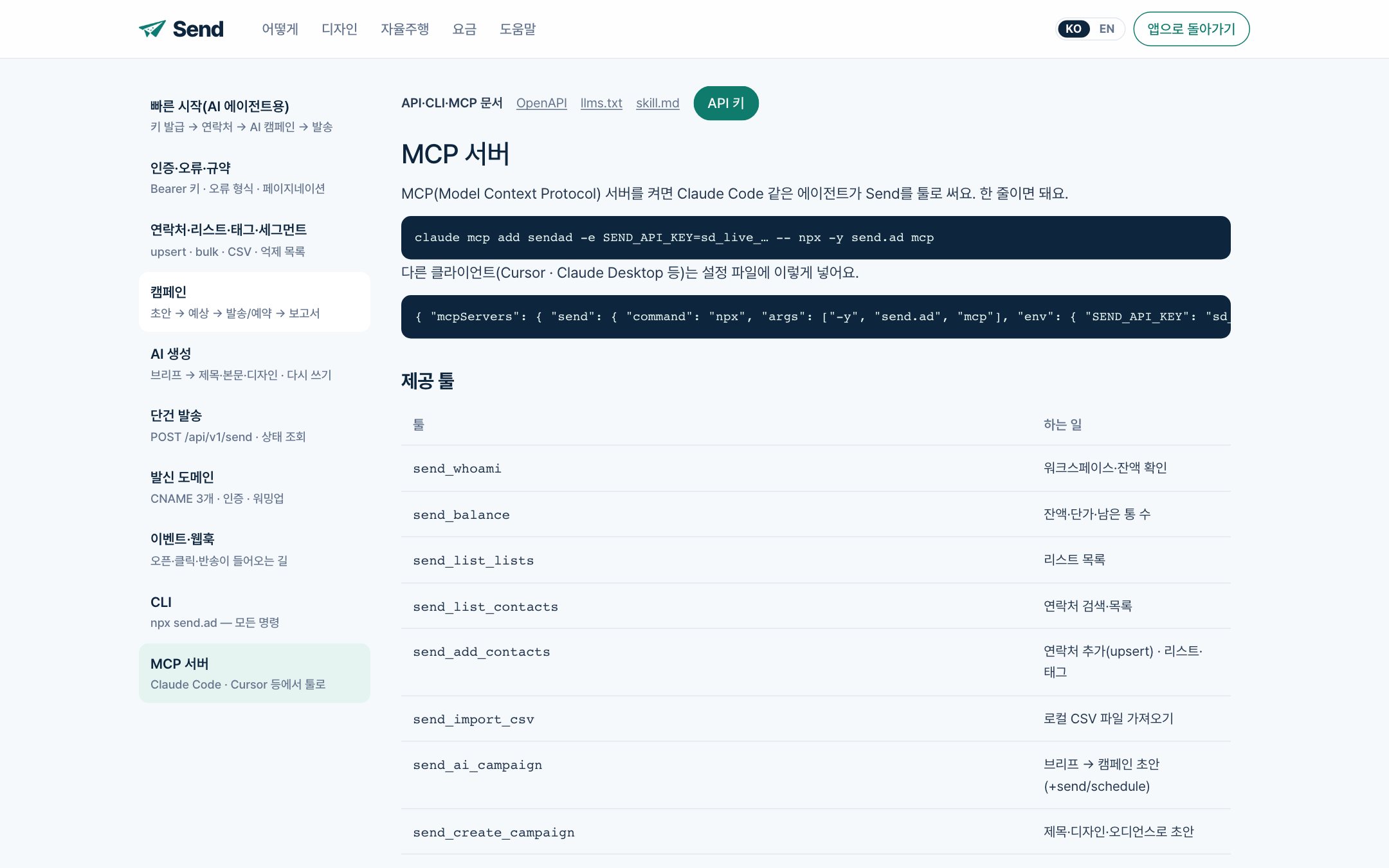Viewport: 1389px width, 868px height.
Task: Open the skill.md link
Action: click(657, 103)
